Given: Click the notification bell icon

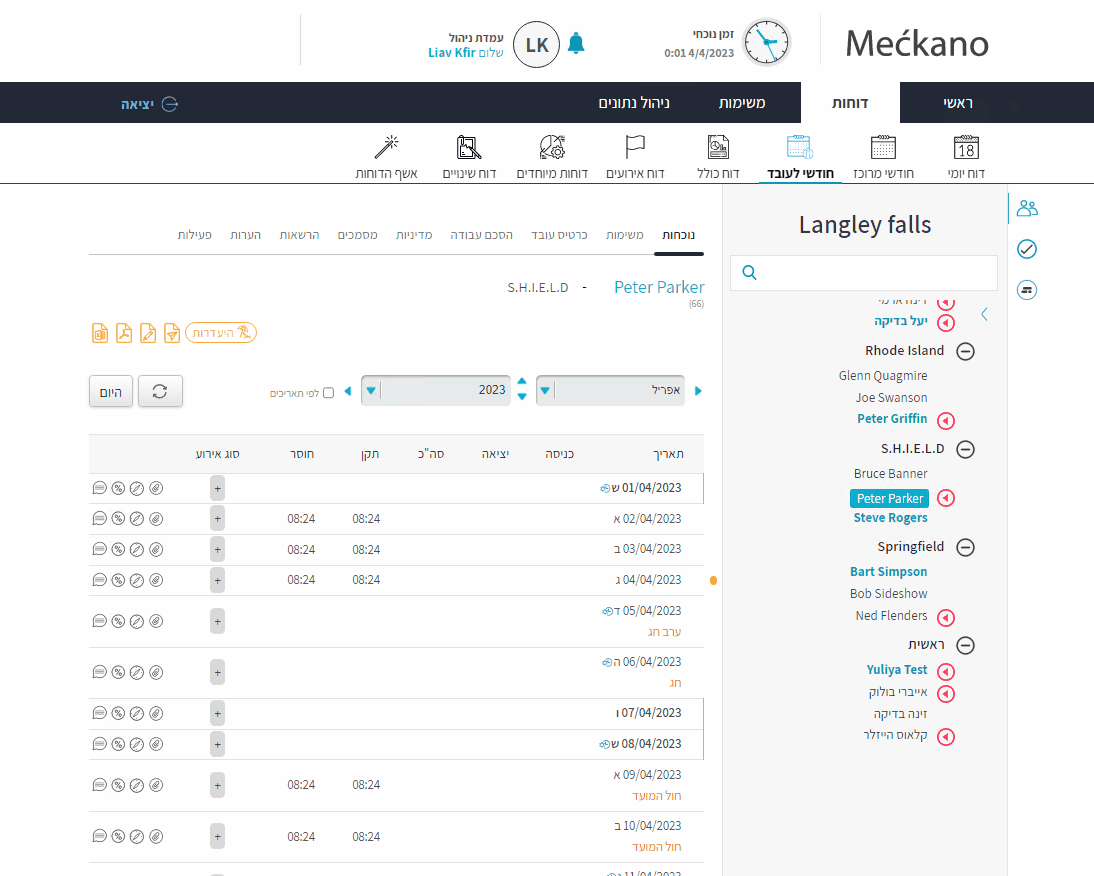Looking at the screenshot, I should click(x=576, y=43).
